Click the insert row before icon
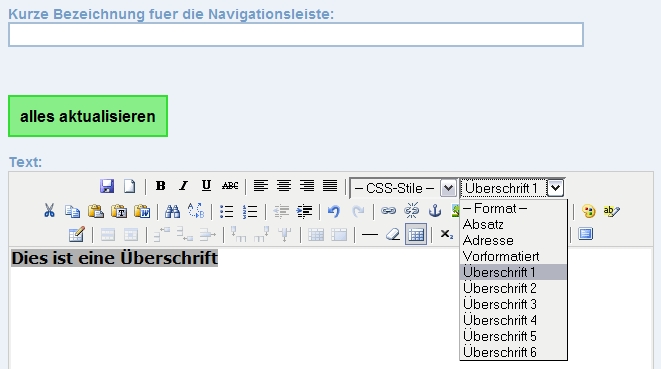 [161, 234]
